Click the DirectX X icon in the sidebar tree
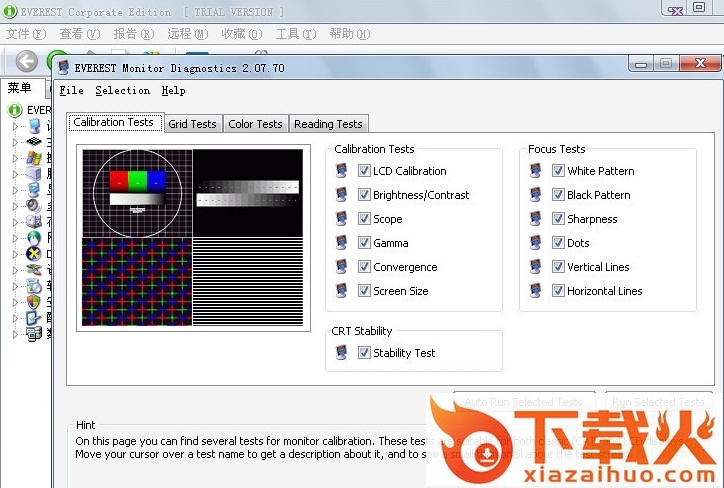724x488 pixels. [x=34, y=253]
